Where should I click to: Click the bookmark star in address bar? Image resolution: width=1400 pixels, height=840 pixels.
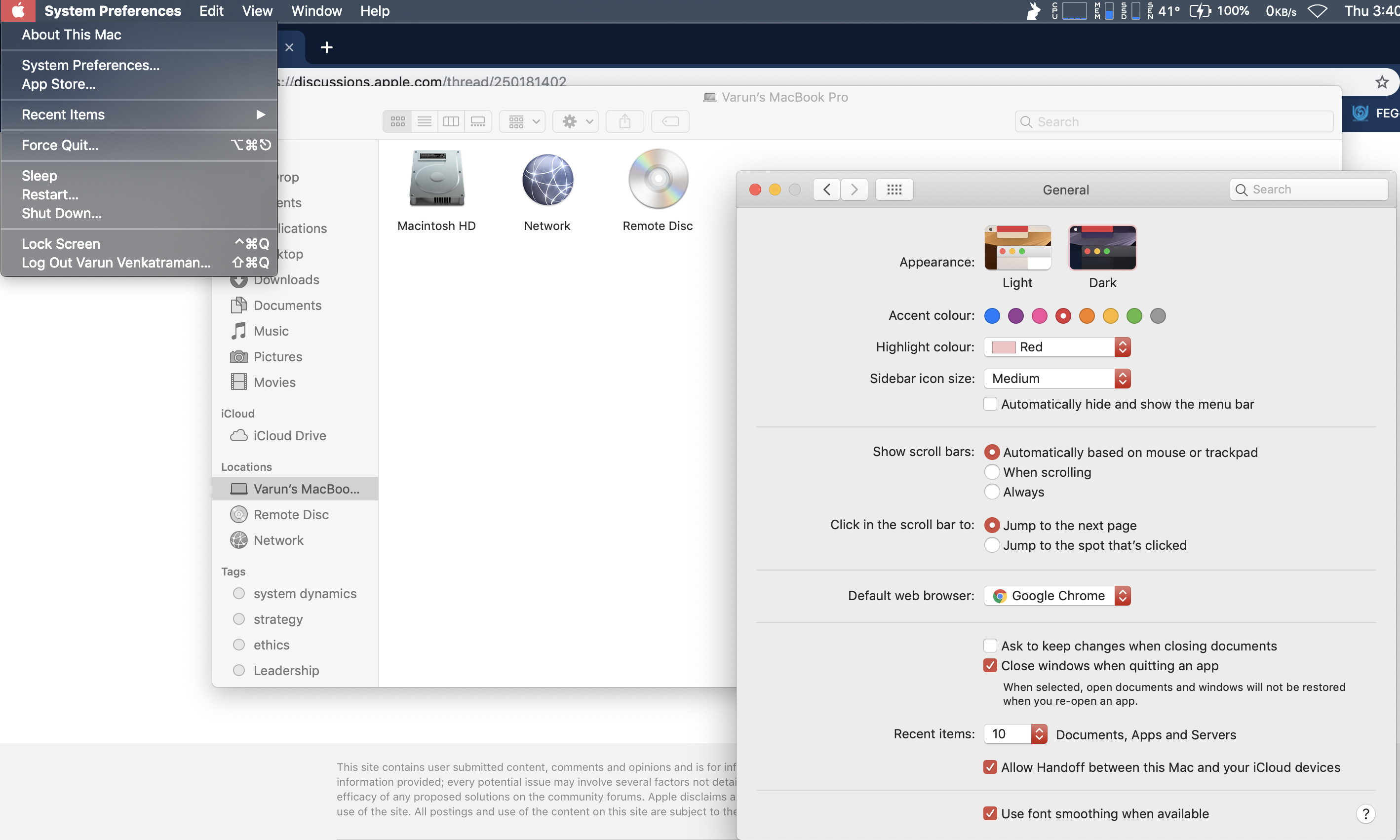point(1381,82)
